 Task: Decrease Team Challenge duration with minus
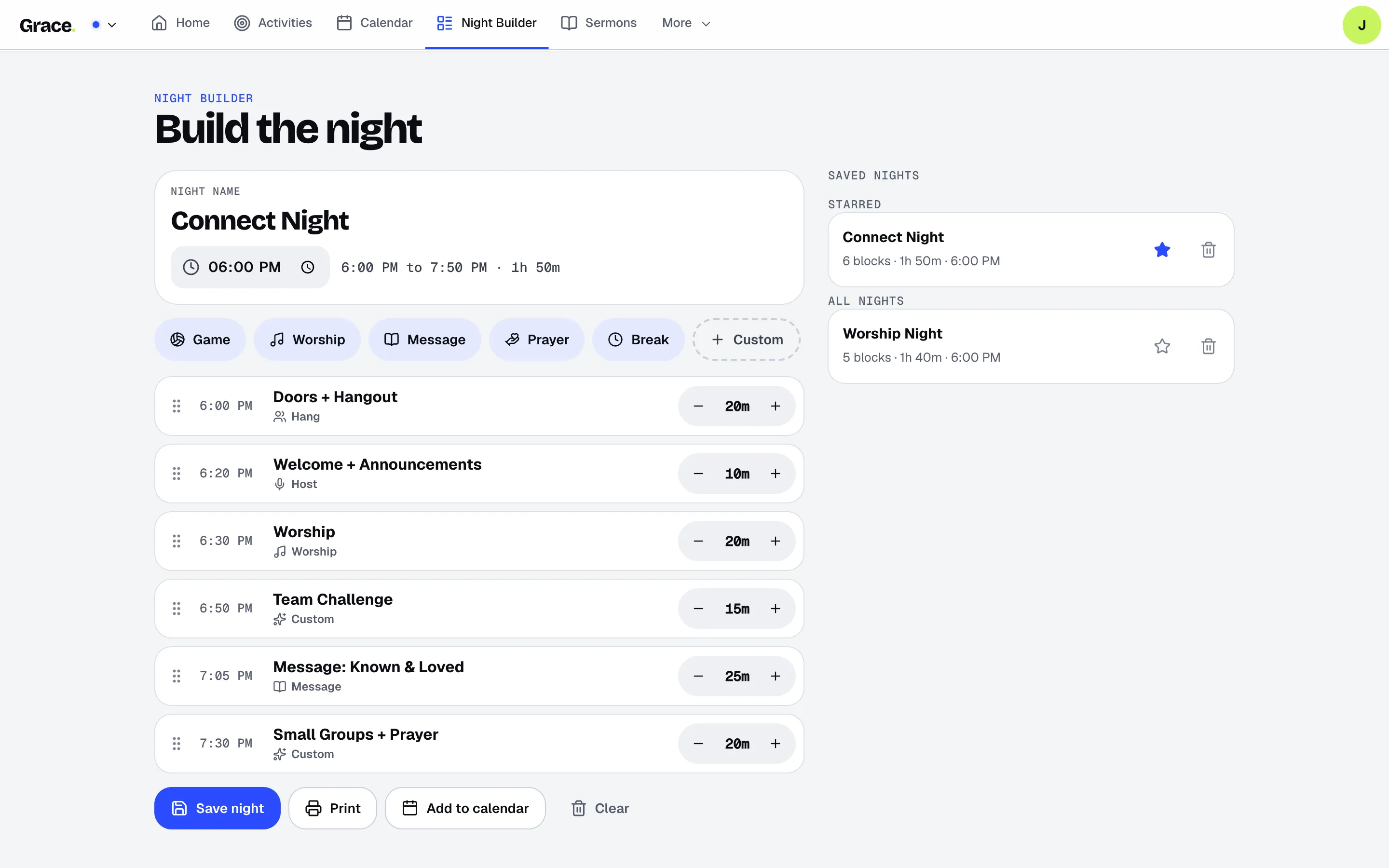(x=698, y=609)
